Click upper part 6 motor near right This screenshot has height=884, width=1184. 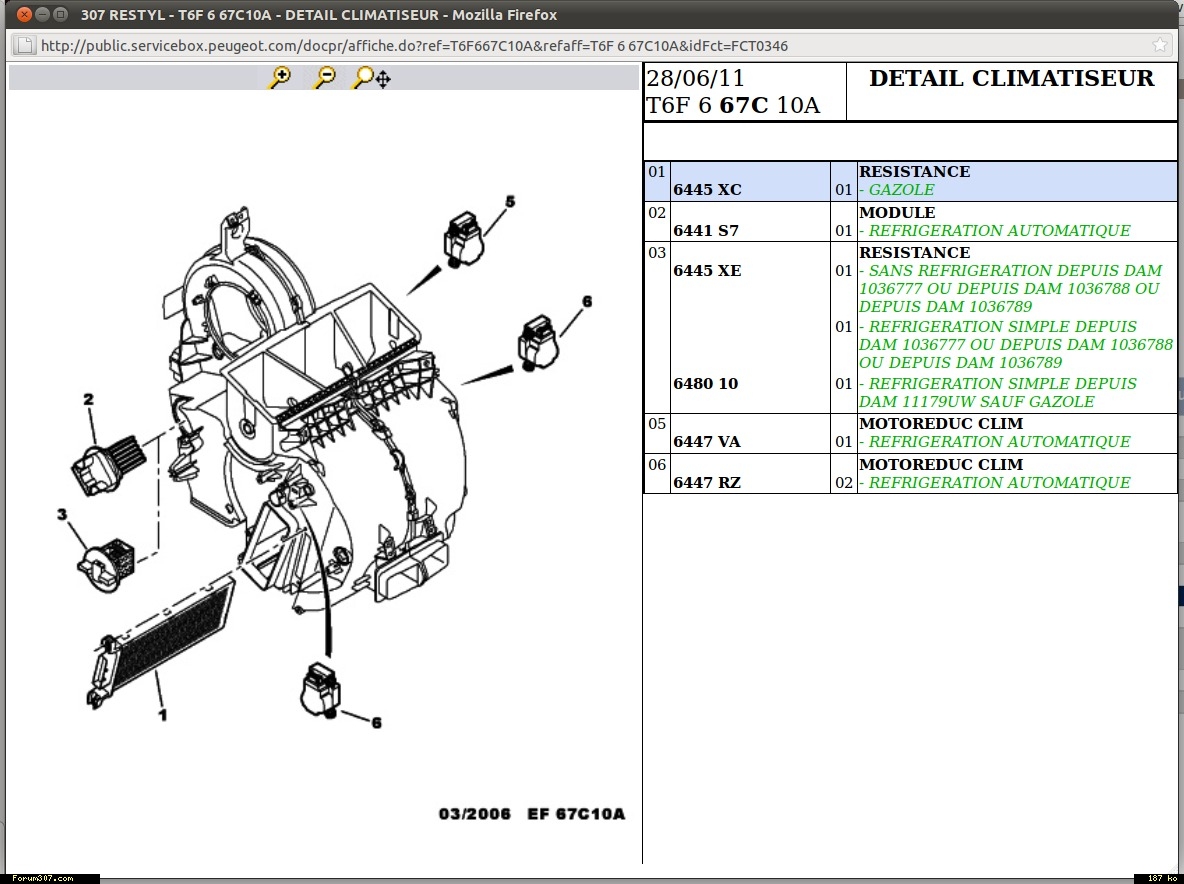[538, 343]
